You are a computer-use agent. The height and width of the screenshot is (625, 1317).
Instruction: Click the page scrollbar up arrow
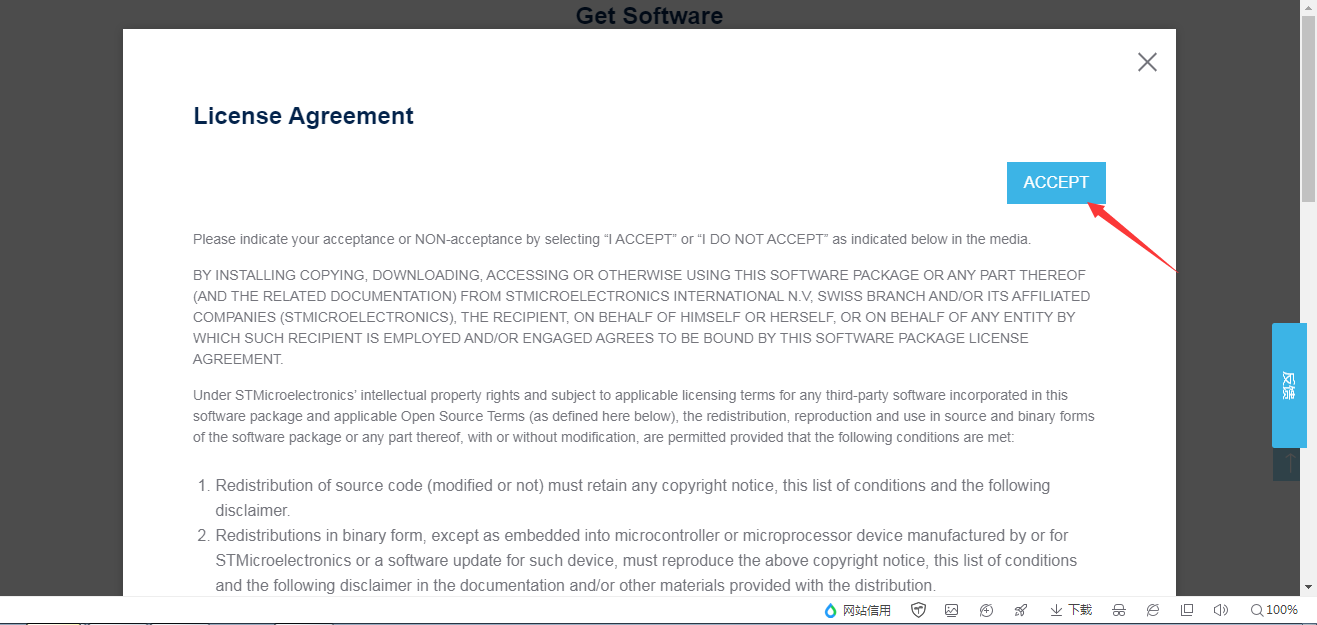pyautogui.click(x=1308, y=7)
